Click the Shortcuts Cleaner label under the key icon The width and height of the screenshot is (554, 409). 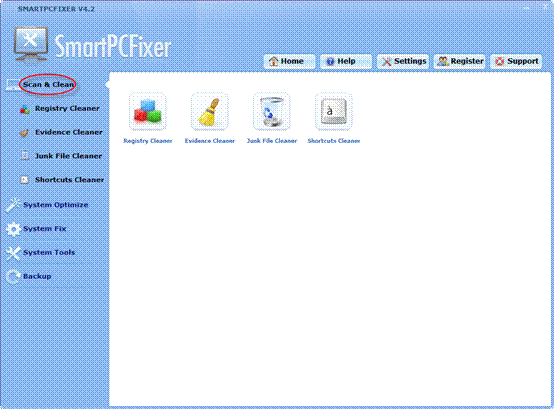click(x=334, y=141)
